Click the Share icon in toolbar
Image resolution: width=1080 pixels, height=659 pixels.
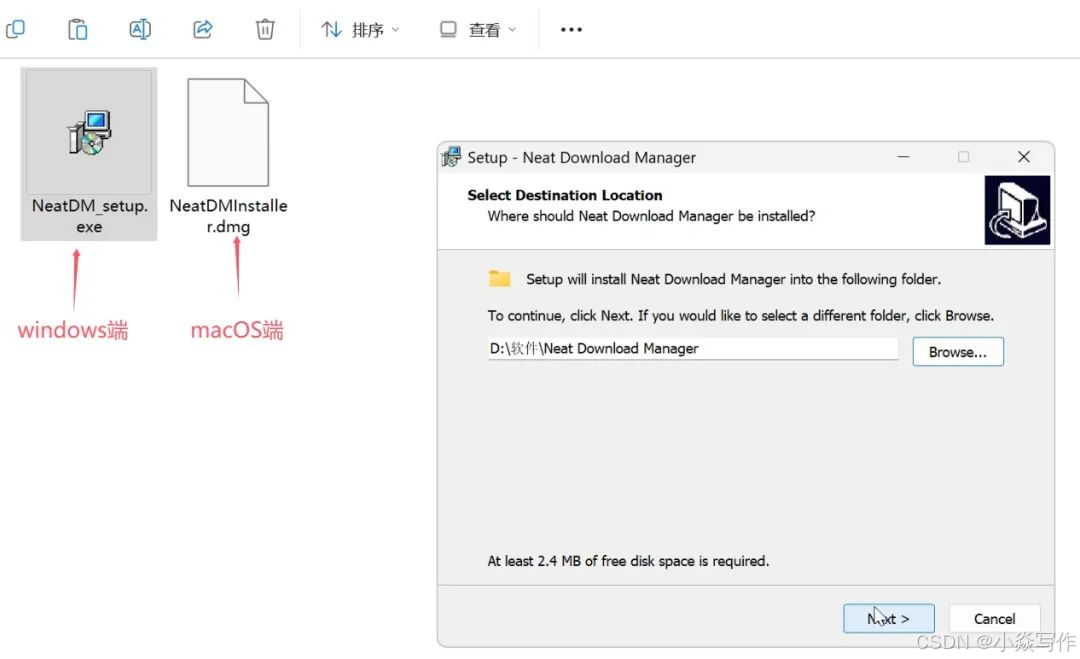[x=202, y=29]
